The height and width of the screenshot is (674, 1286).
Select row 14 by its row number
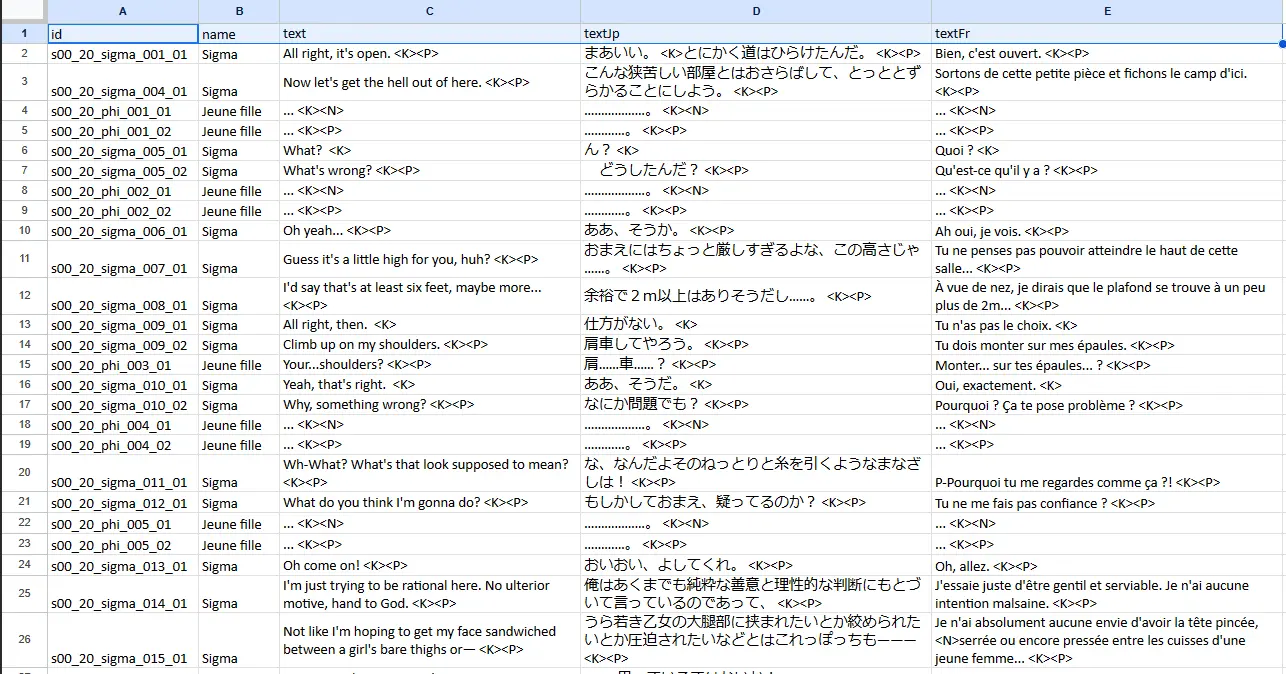[24, 345]
